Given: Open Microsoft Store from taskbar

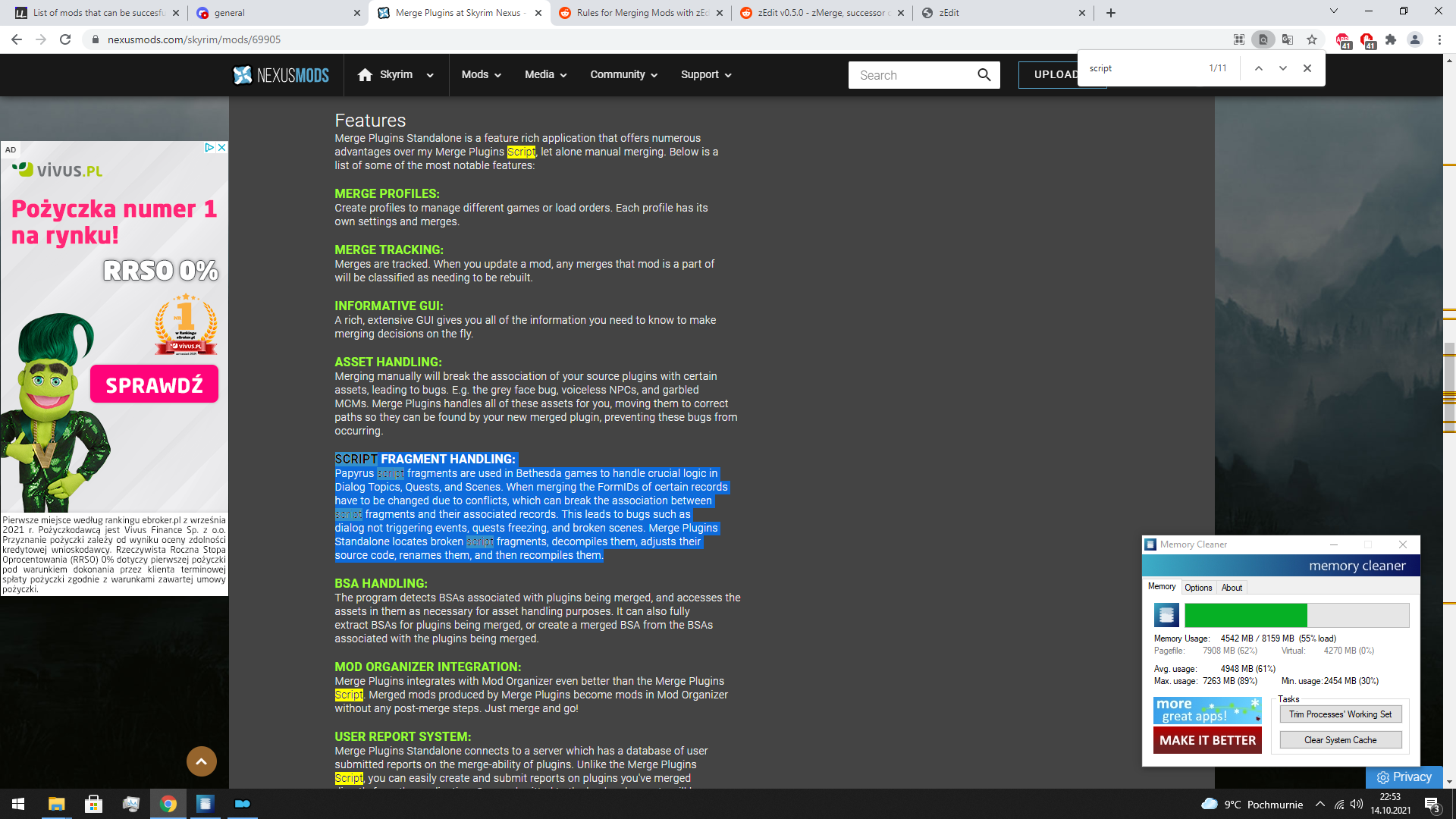Looking at the screenshot, I should tap(93, 804).
